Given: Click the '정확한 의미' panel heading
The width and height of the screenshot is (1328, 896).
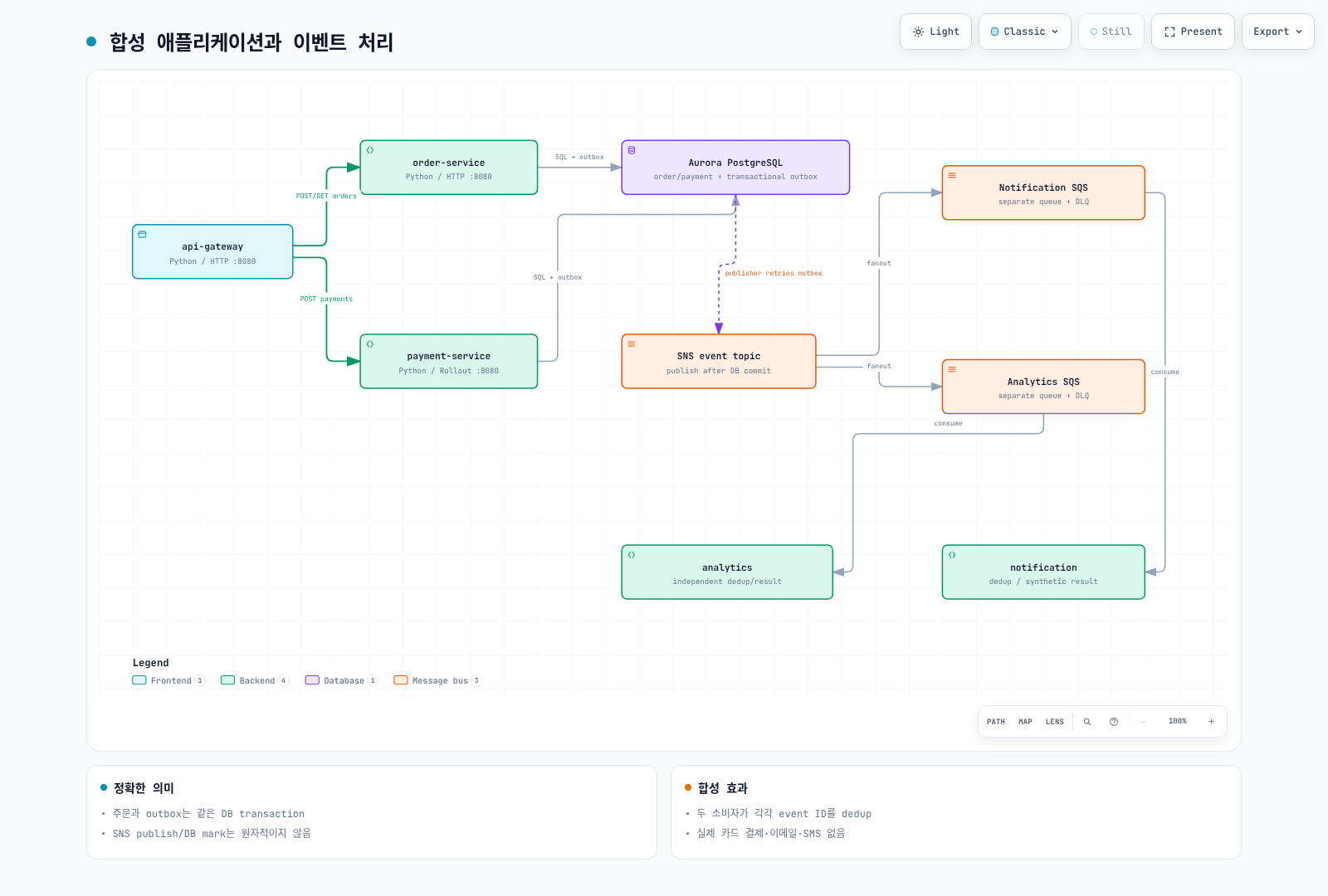Looking at the screenshot, I should click(x=144, y=788).
